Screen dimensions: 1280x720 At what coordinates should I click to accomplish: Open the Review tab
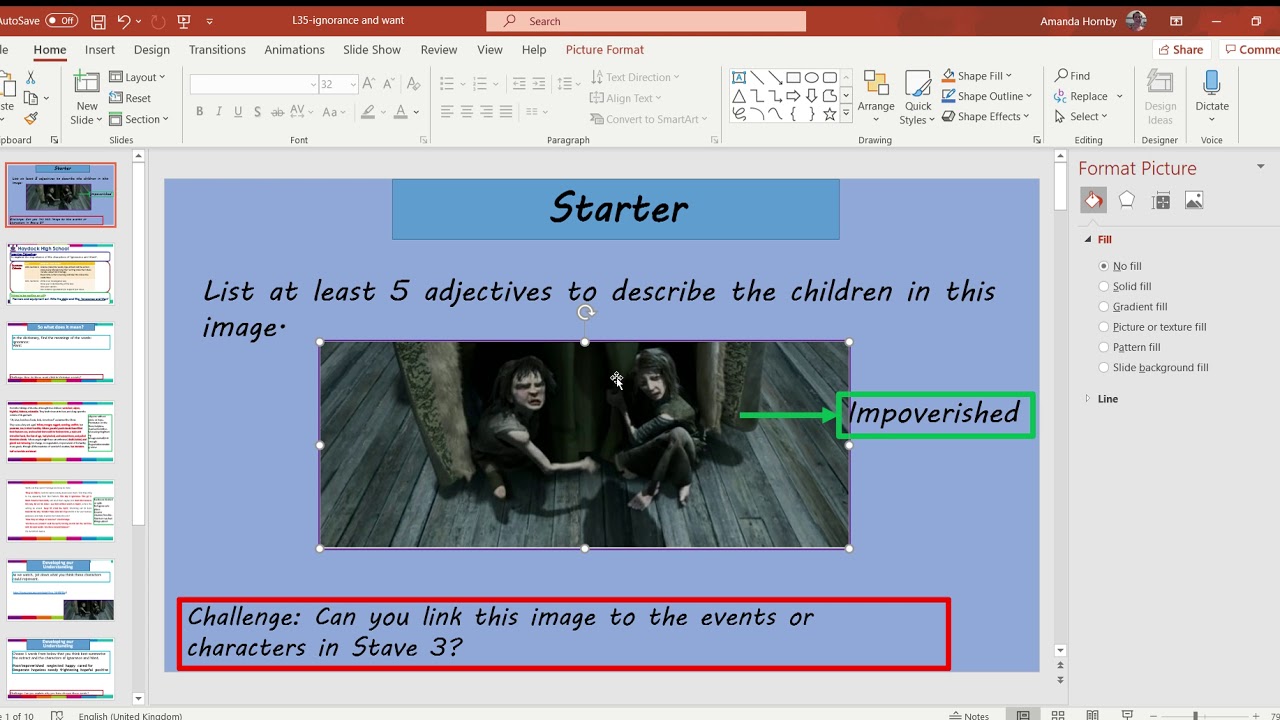pyautogui.click(x=439, y=50)
